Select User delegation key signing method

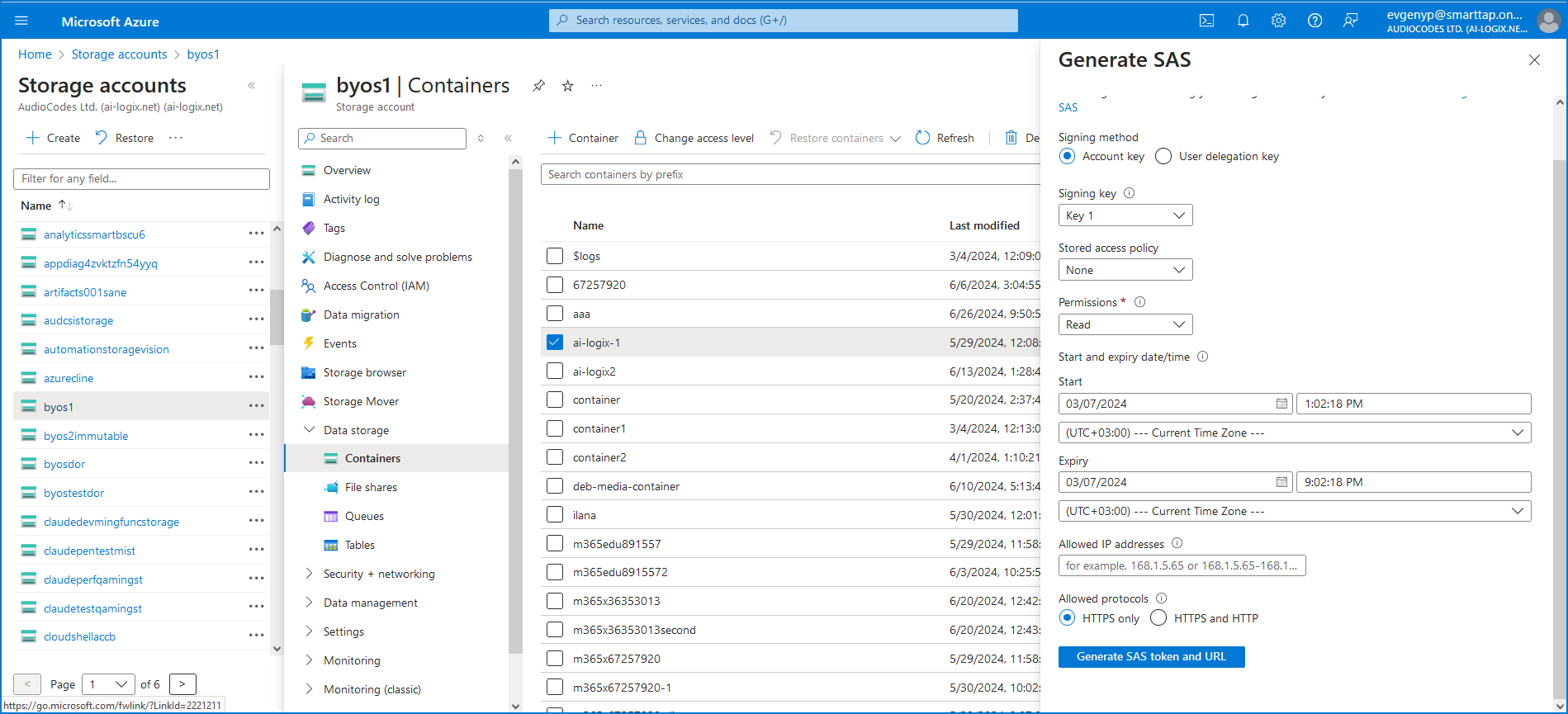(1163, 156)
